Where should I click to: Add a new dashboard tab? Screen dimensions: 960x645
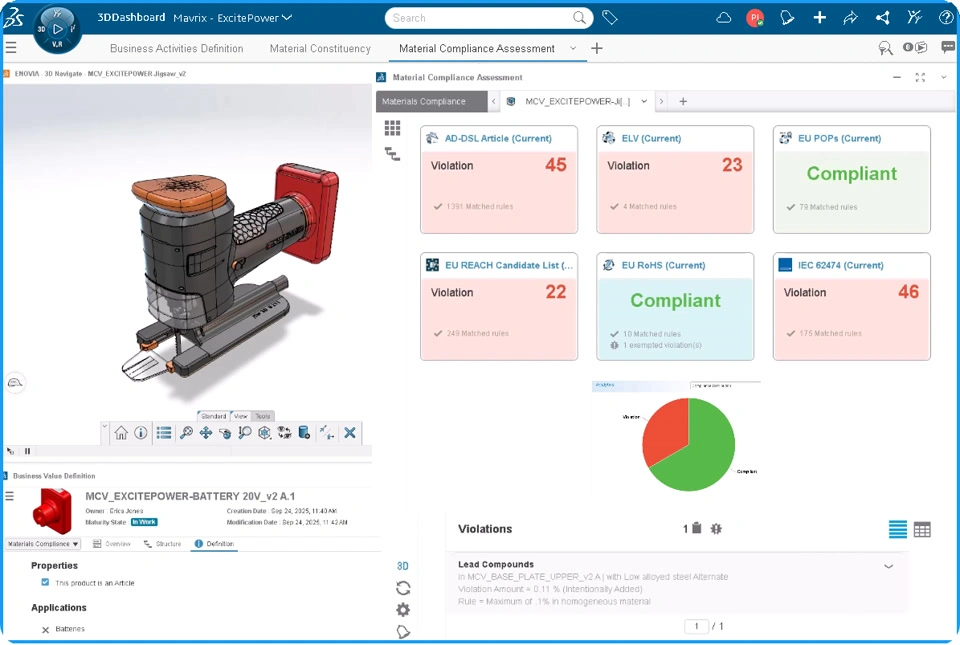click(x=597, y=48)
